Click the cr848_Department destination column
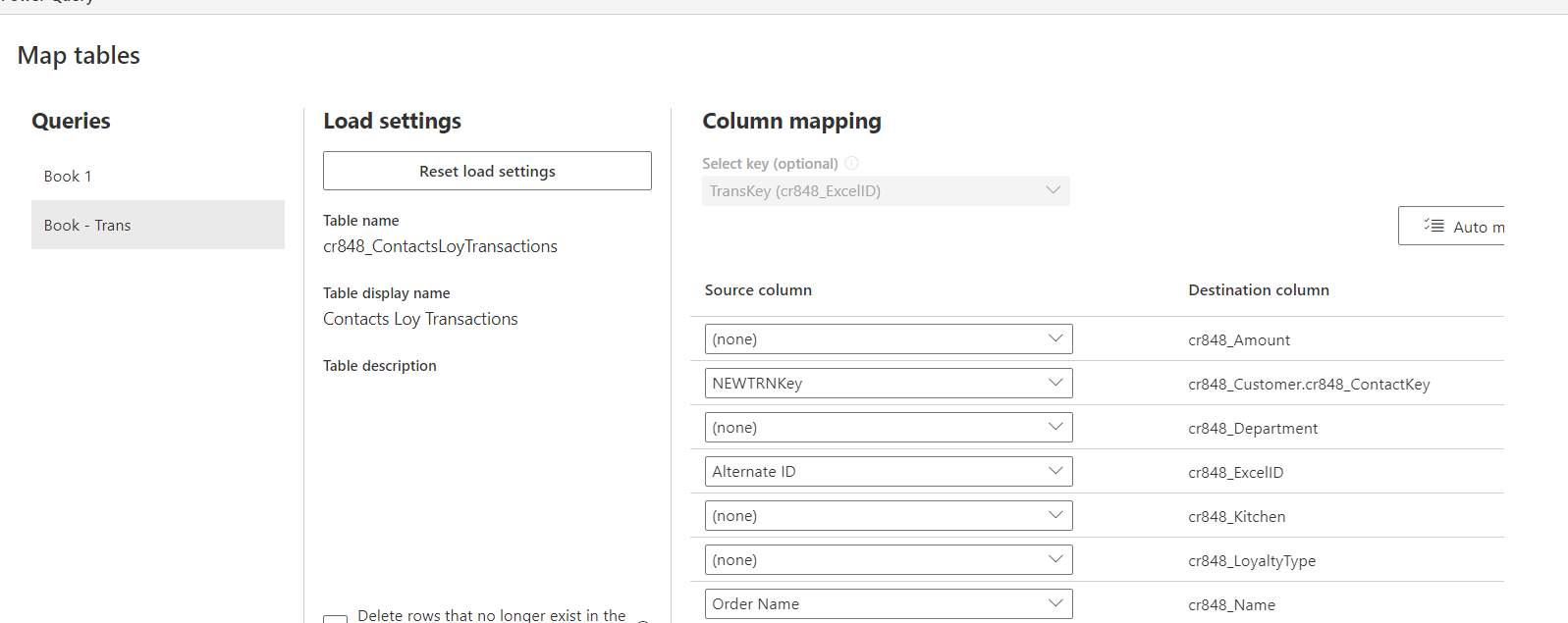Viewport: 1568px width, 623px height. pos(1253,429)
